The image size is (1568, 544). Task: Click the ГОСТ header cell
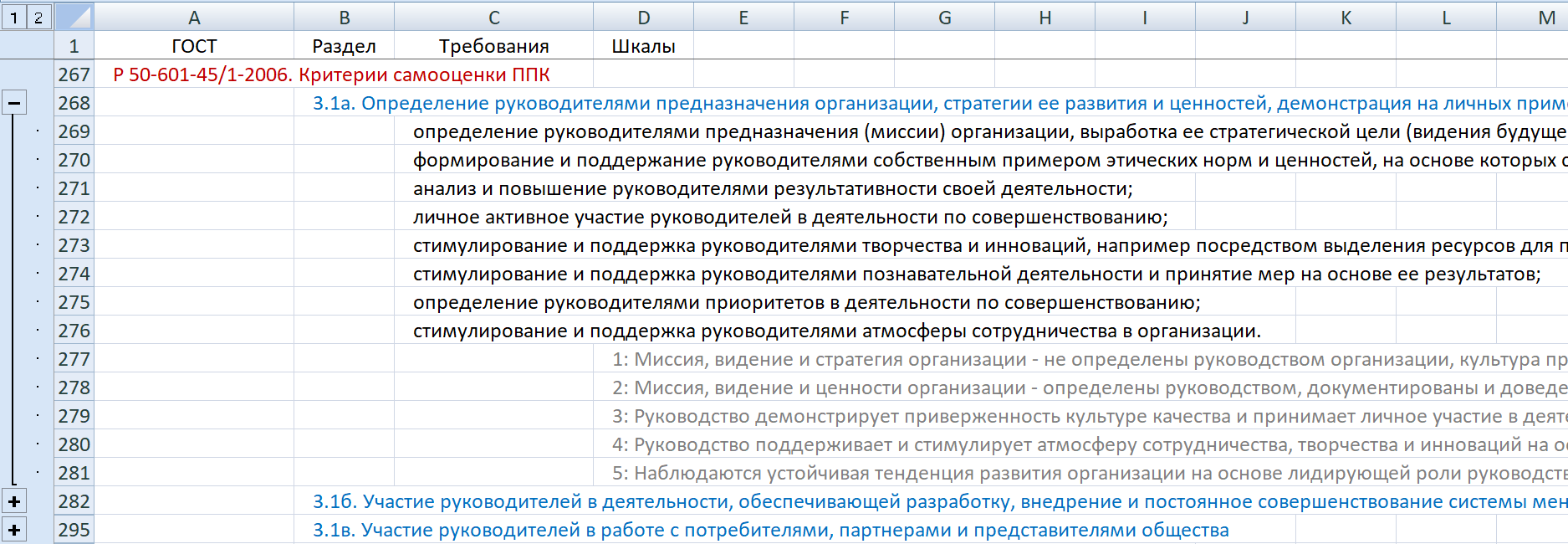pyautogui.click(x=194, y=46)
